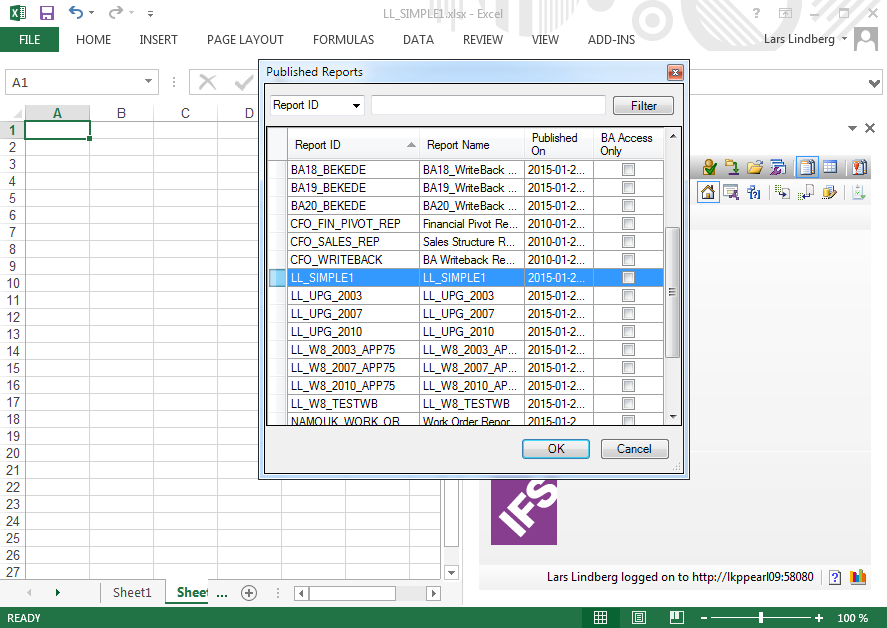Click the open folder icon in the task pane

(755, 167)
